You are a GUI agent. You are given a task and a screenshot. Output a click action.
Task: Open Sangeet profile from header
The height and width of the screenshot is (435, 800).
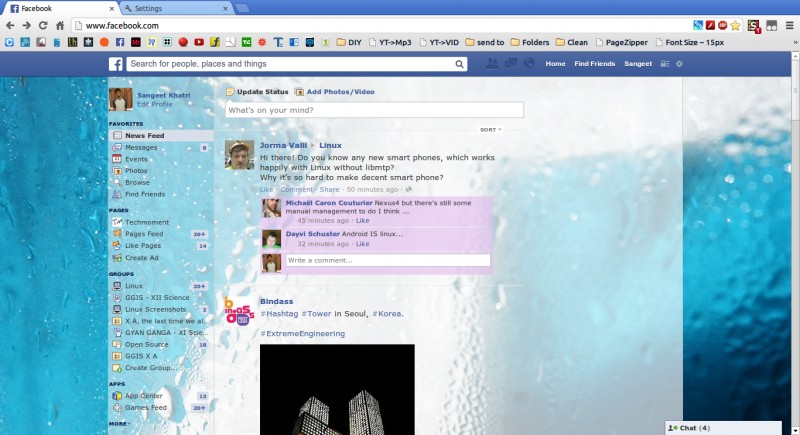click(638, 64)
